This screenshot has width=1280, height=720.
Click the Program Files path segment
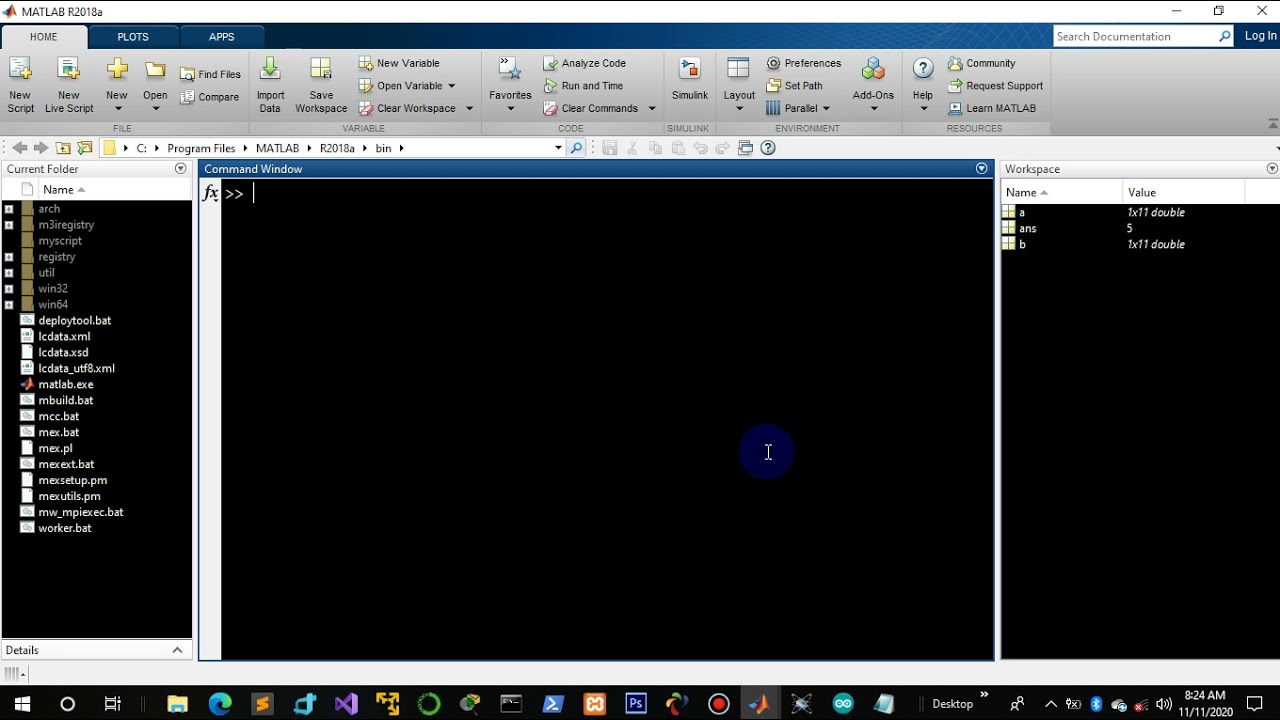pos(201,148)
